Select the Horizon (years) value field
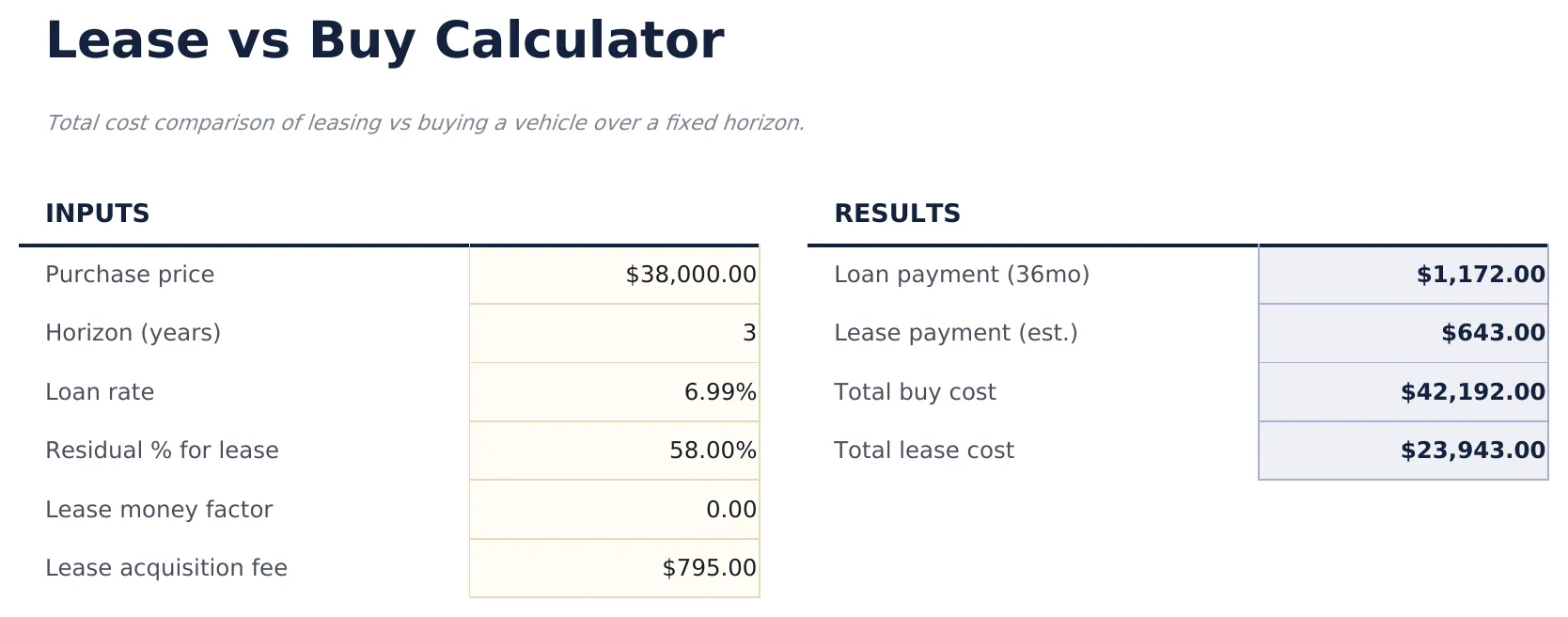Screen dimensions: 1568x617 (615, 333)
